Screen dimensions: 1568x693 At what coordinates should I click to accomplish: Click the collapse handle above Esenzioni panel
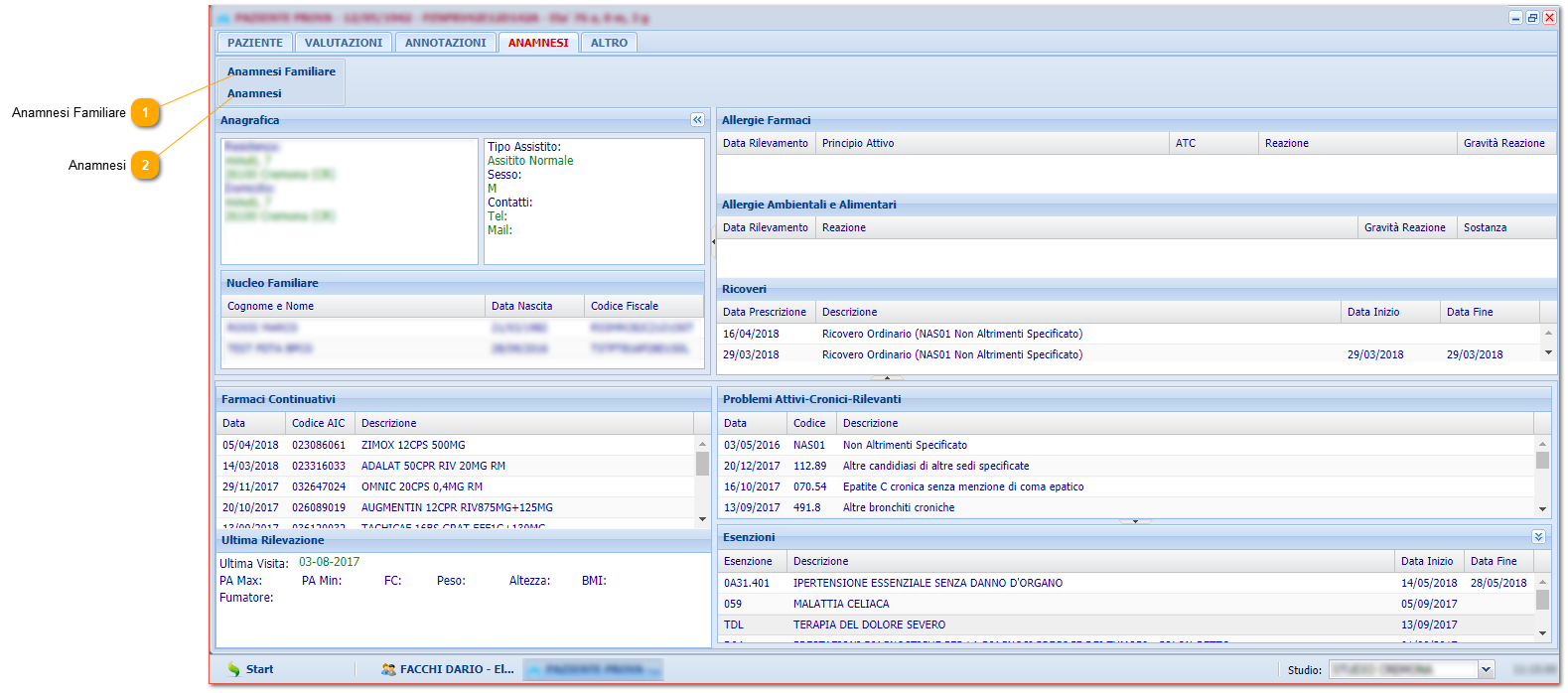click(1135, 521)
